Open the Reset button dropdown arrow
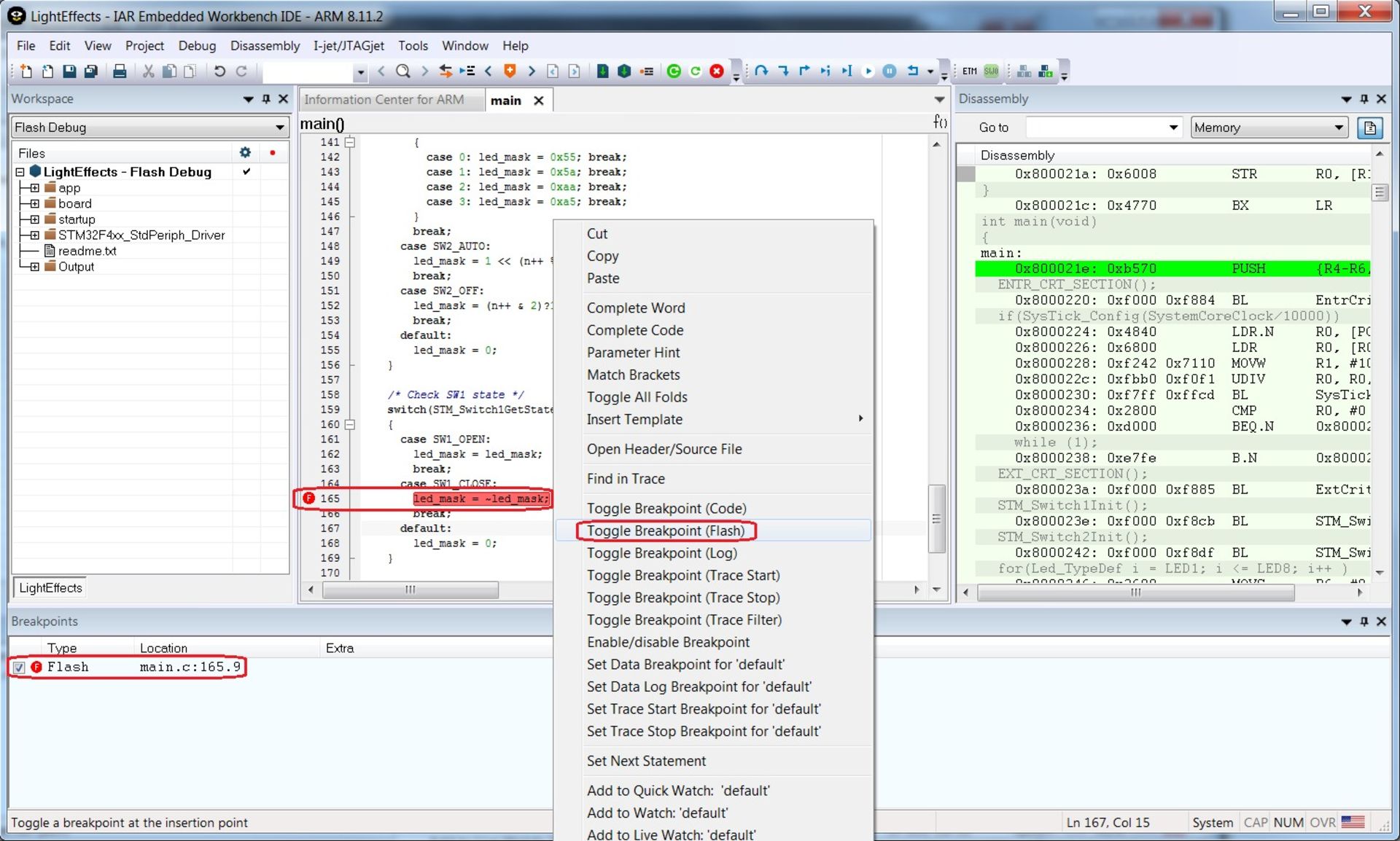This screenshot has height=841, width=1400. pos(930,71)
